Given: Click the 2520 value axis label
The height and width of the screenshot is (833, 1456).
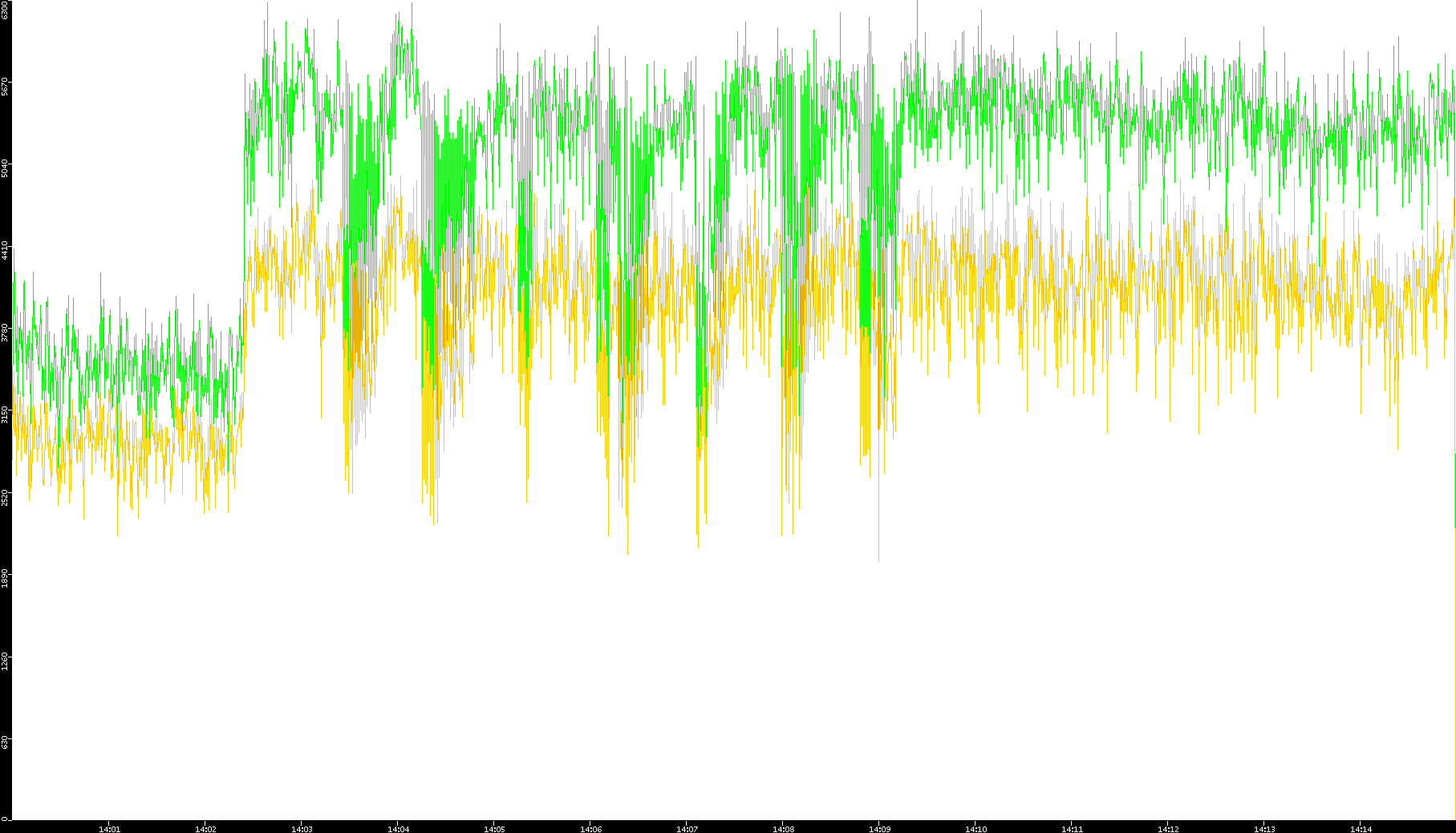Looking at the screenshot, I should (5, 496).
